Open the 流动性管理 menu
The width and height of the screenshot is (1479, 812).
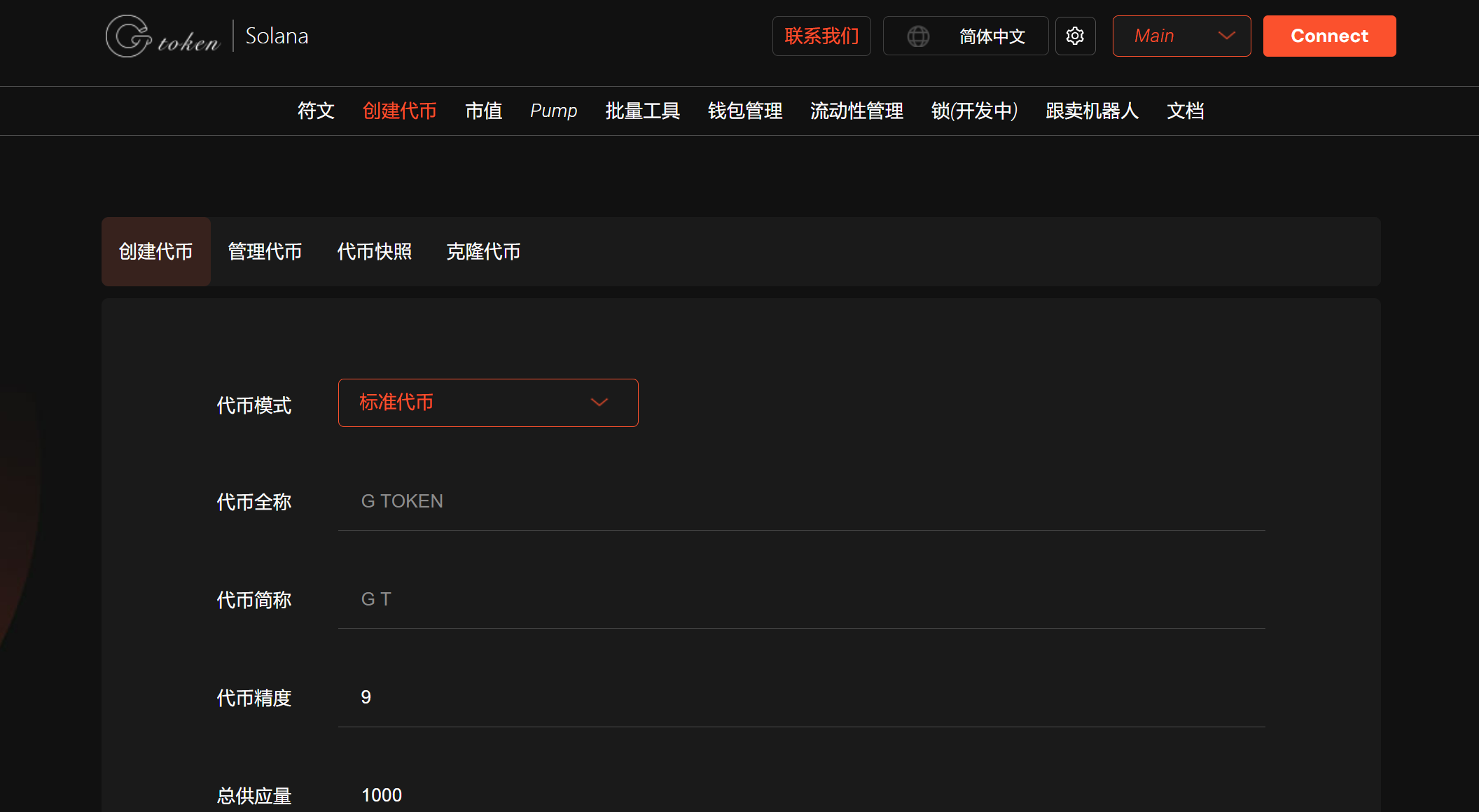pos(856,111)
